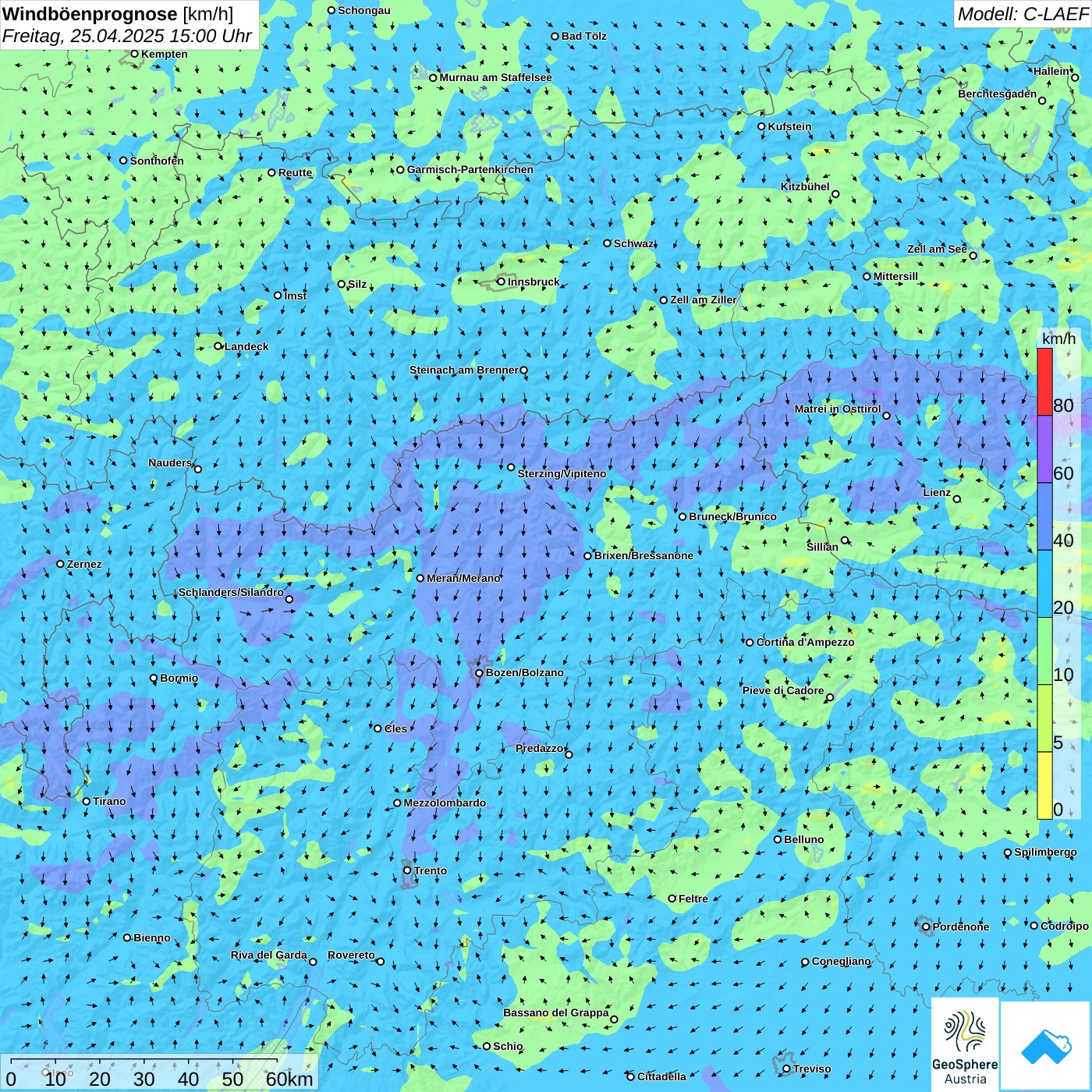The height and width of the screenshot is (1092, 1092).
Task: Click the Cortina d'Ampezzo label
Action: tap(806, 643)
